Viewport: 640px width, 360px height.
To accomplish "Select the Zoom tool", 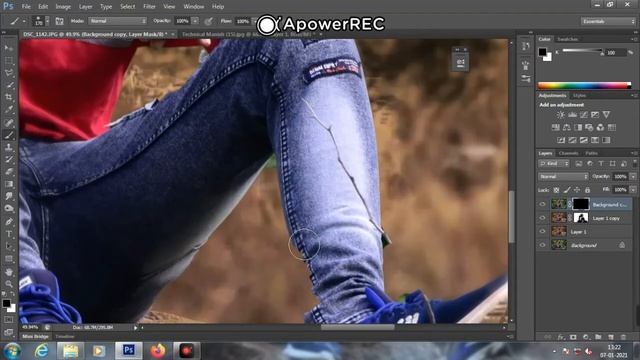I will pos(9,284).
